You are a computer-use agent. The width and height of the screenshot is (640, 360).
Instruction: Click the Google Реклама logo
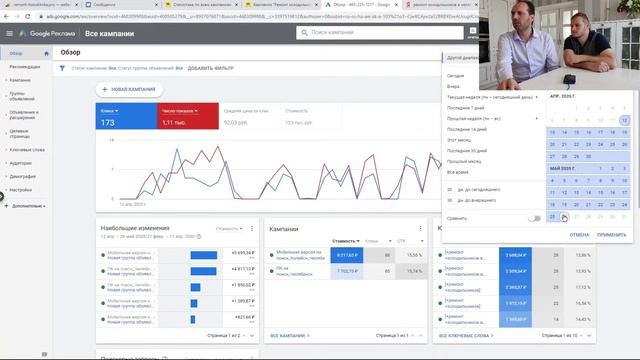(47, 33)
